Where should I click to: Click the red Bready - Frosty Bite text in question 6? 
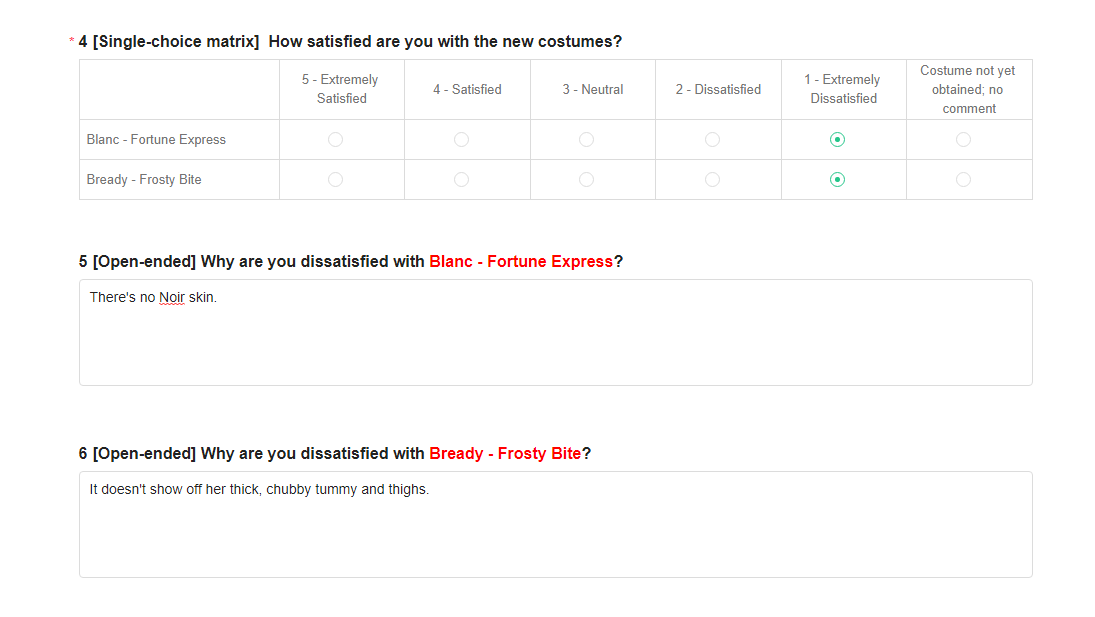[504, 454]
